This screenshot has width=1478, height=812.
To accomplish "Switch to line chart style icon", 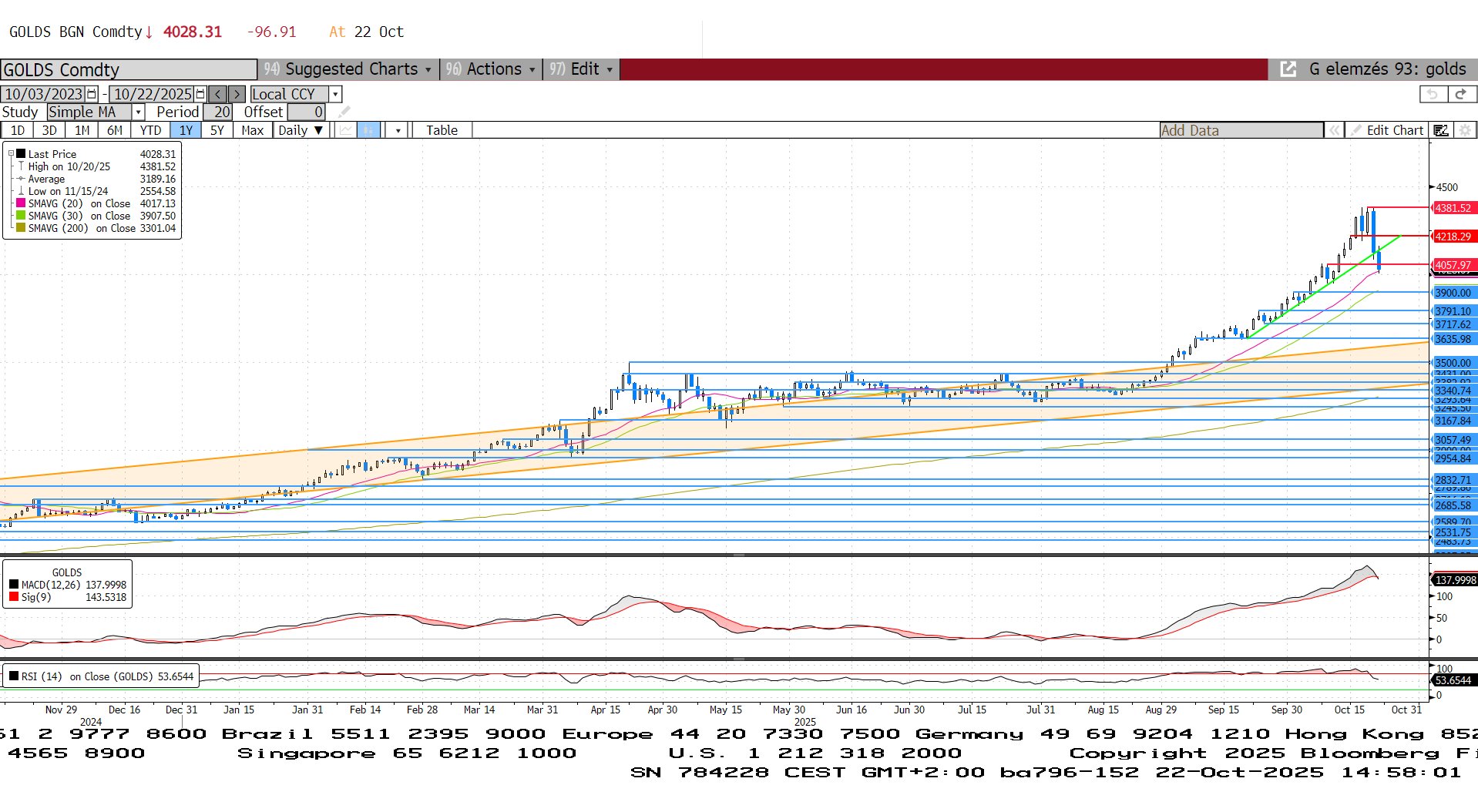I will pyautogui.click(x=346, y=130).
